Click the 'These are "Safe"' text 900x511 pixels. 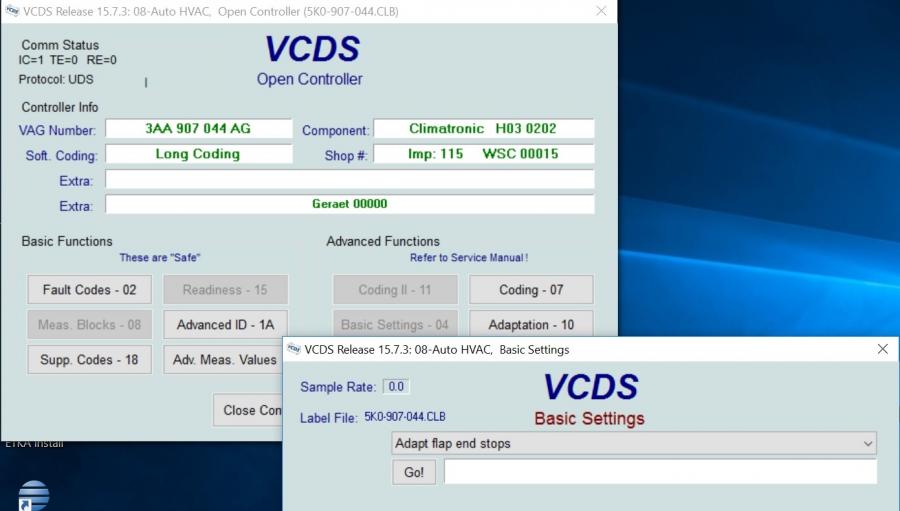(x=160, y=258)
